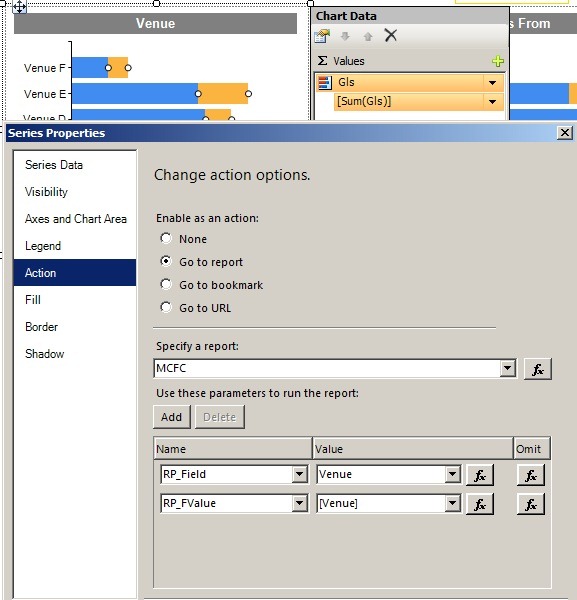This screenshot has width=577, height=600.
Task: Open expression editor for Specify a report
Action: coord(538,369)
